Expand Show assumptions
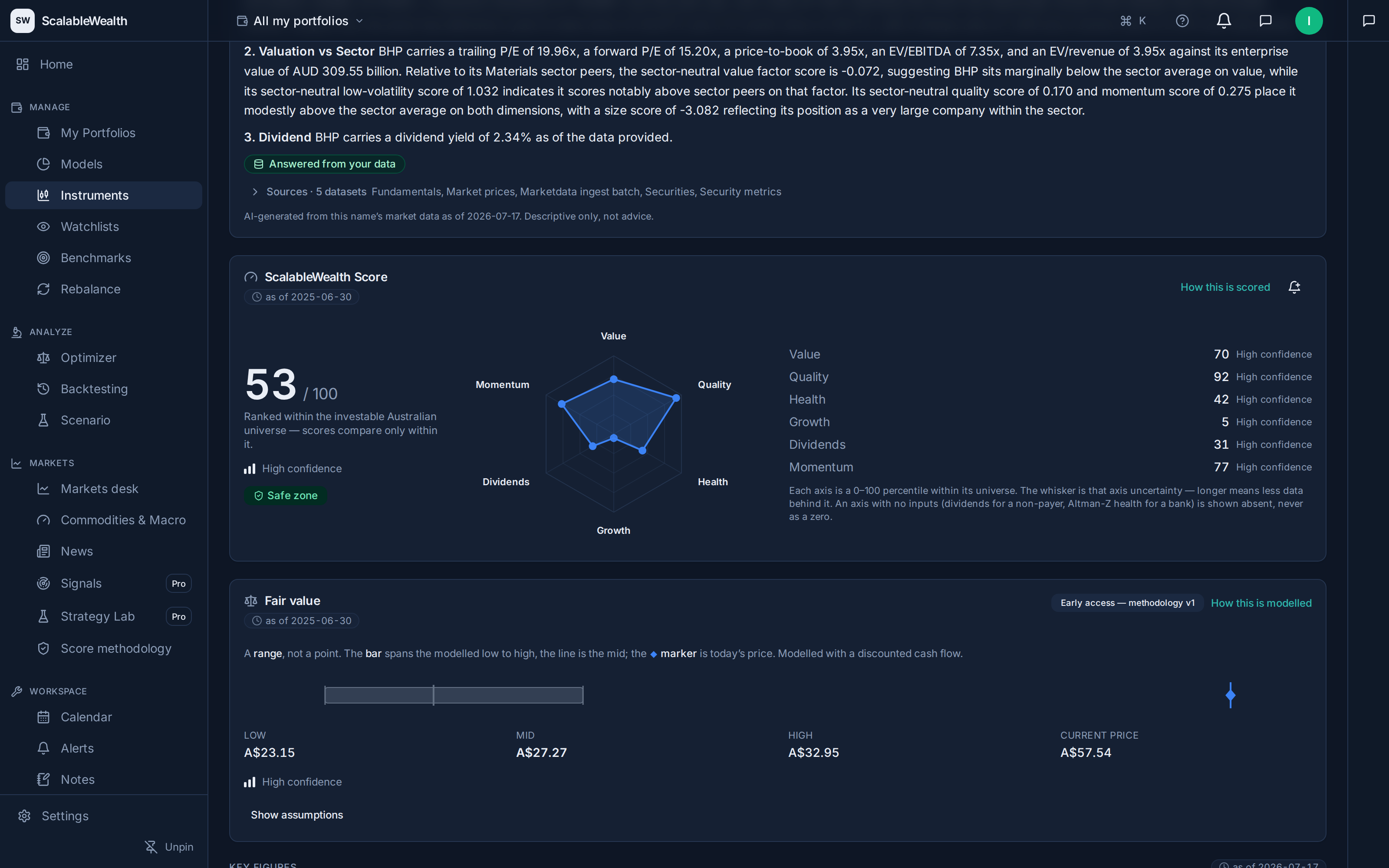This screenshot has height=868, width=1389. [x=297, y=815]
